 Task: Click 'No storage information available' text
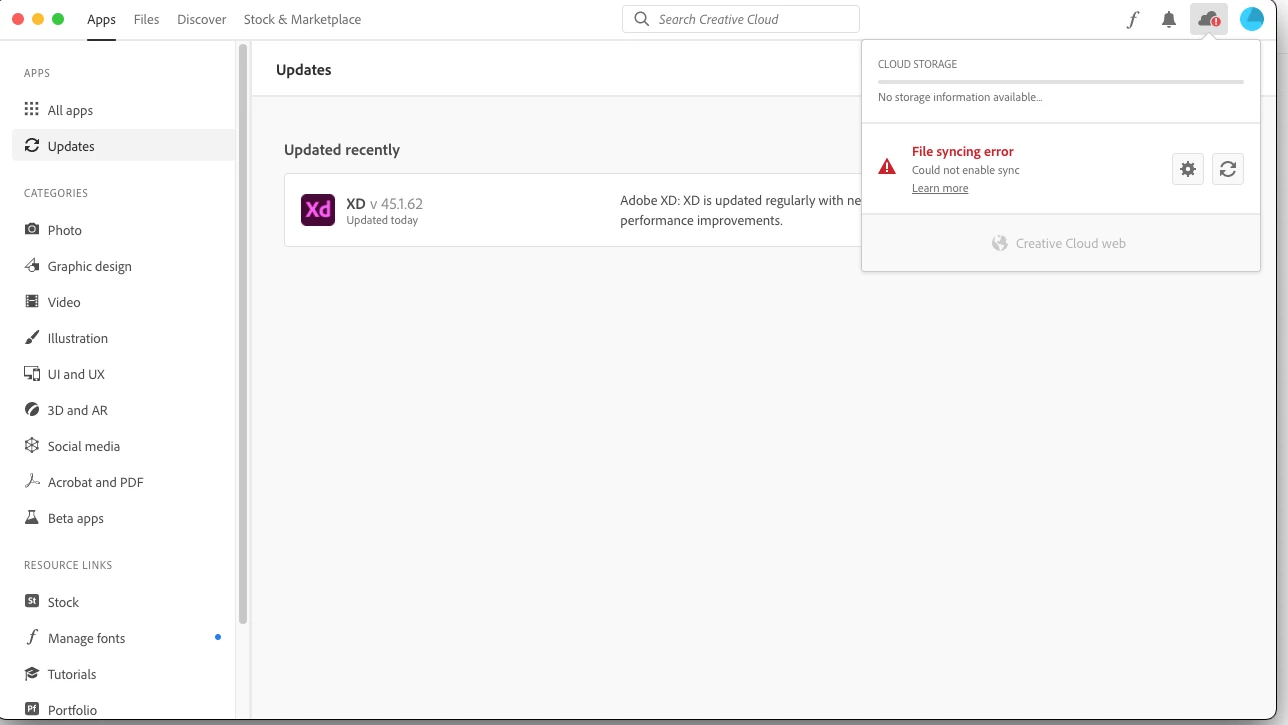960,97
